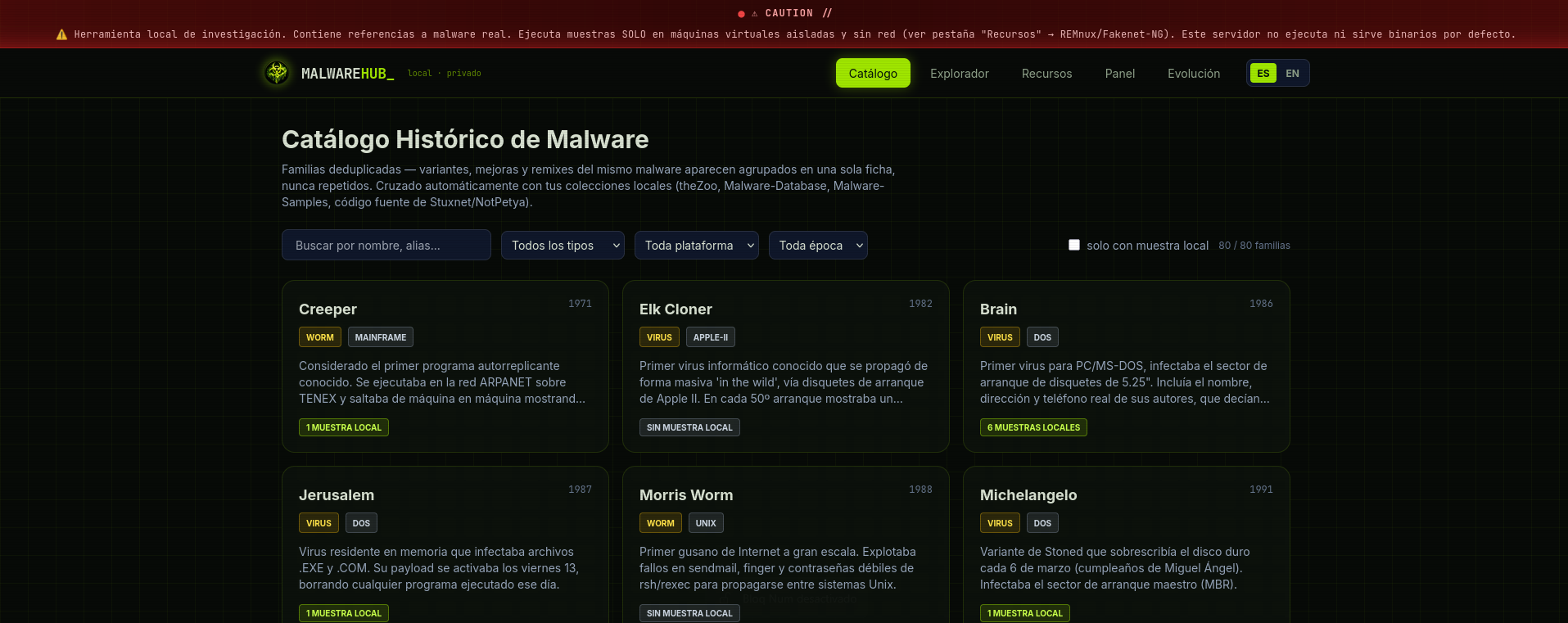
Task: Click the WORM tag on Creeper card
Action: (320, 337)
